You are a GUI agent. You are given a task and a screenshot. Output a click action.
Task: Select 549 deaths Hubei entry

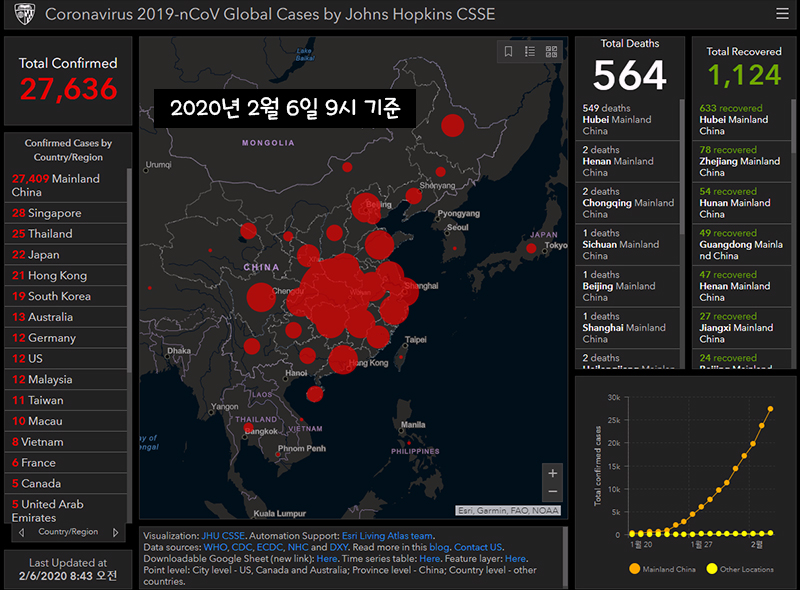point(628,119)
